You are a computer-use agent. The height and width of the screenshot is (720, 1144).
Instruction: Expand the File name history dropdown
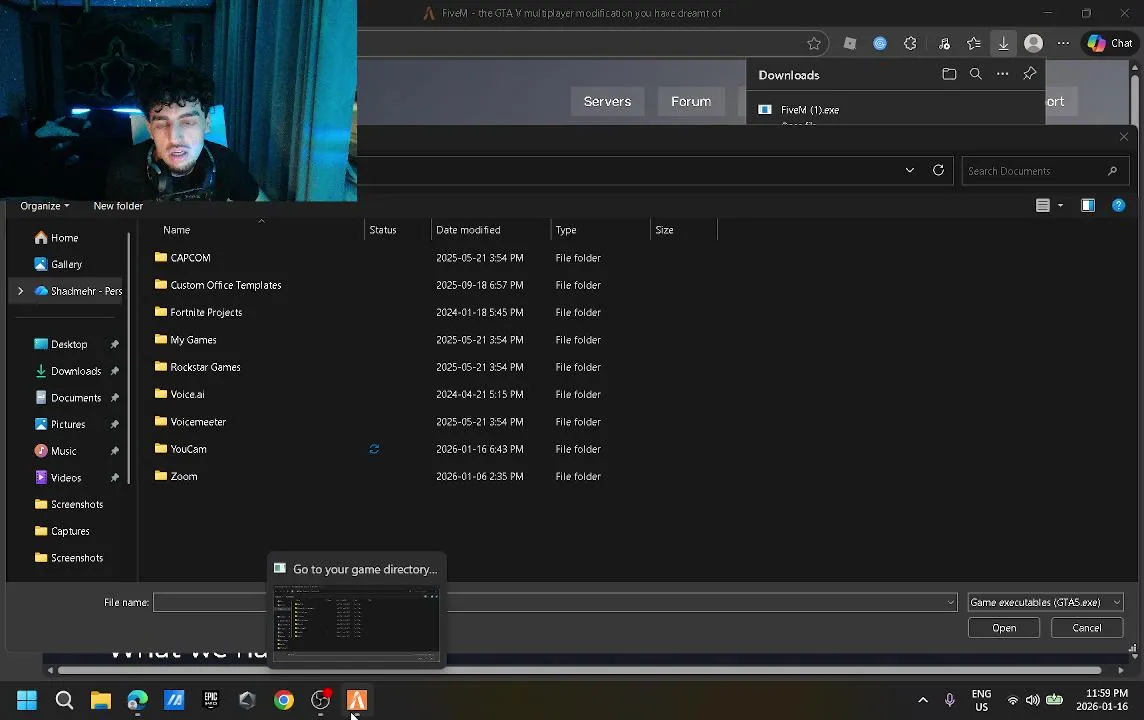(950, 602)
